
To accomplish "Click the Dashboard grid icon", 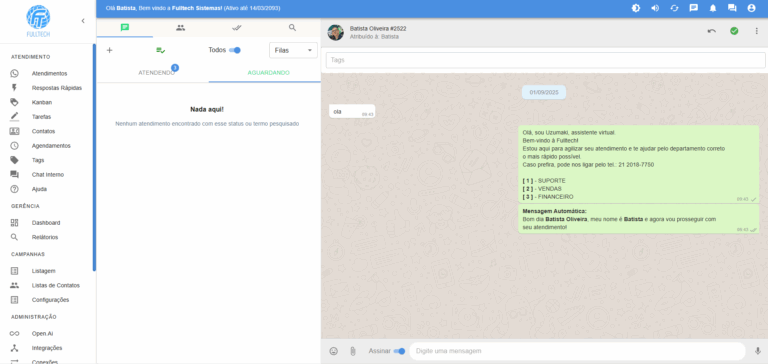I will pyautogui.click(x=14, y=222).
